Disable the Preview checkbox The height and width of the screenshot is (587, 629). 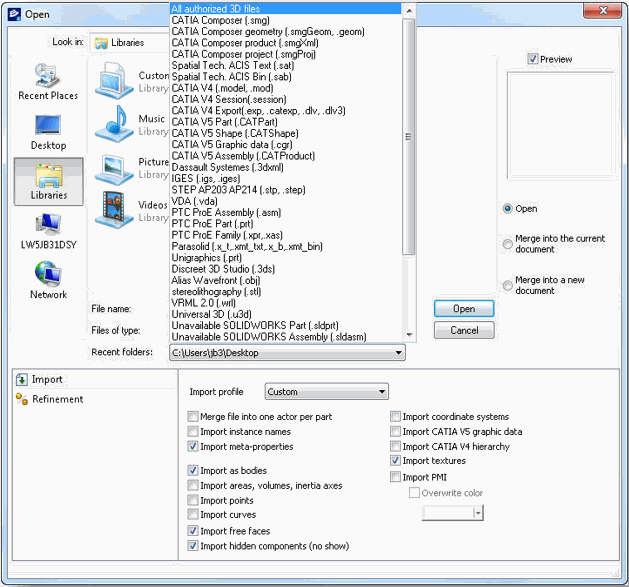pyautogui.click(x=533, y=59)
